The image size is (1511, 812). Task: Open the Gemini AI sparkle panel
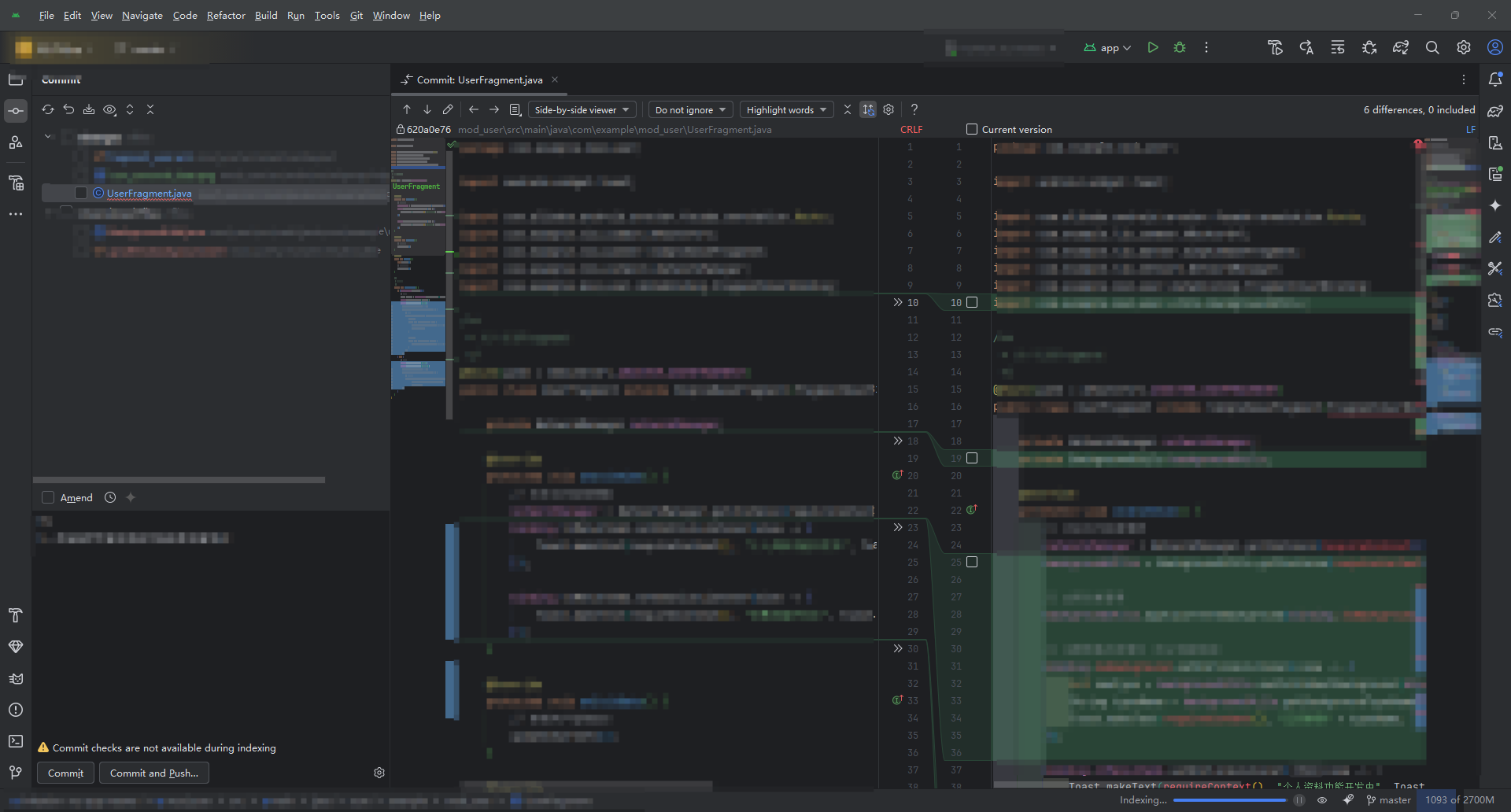click(x=1496, y=205)
